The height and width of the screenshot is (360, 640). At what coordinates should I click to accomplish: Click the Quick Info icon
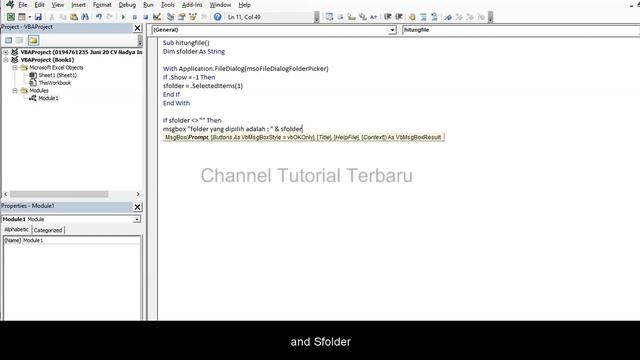351,17
